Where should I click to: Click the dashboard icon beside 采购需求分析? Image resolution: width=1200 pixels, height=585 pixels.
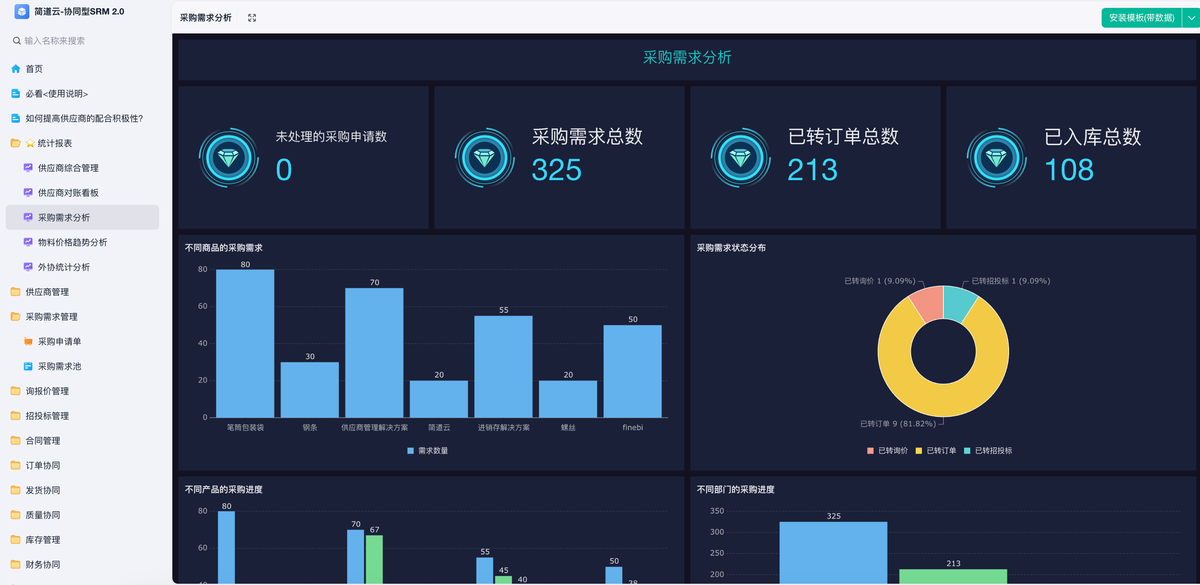28,217
